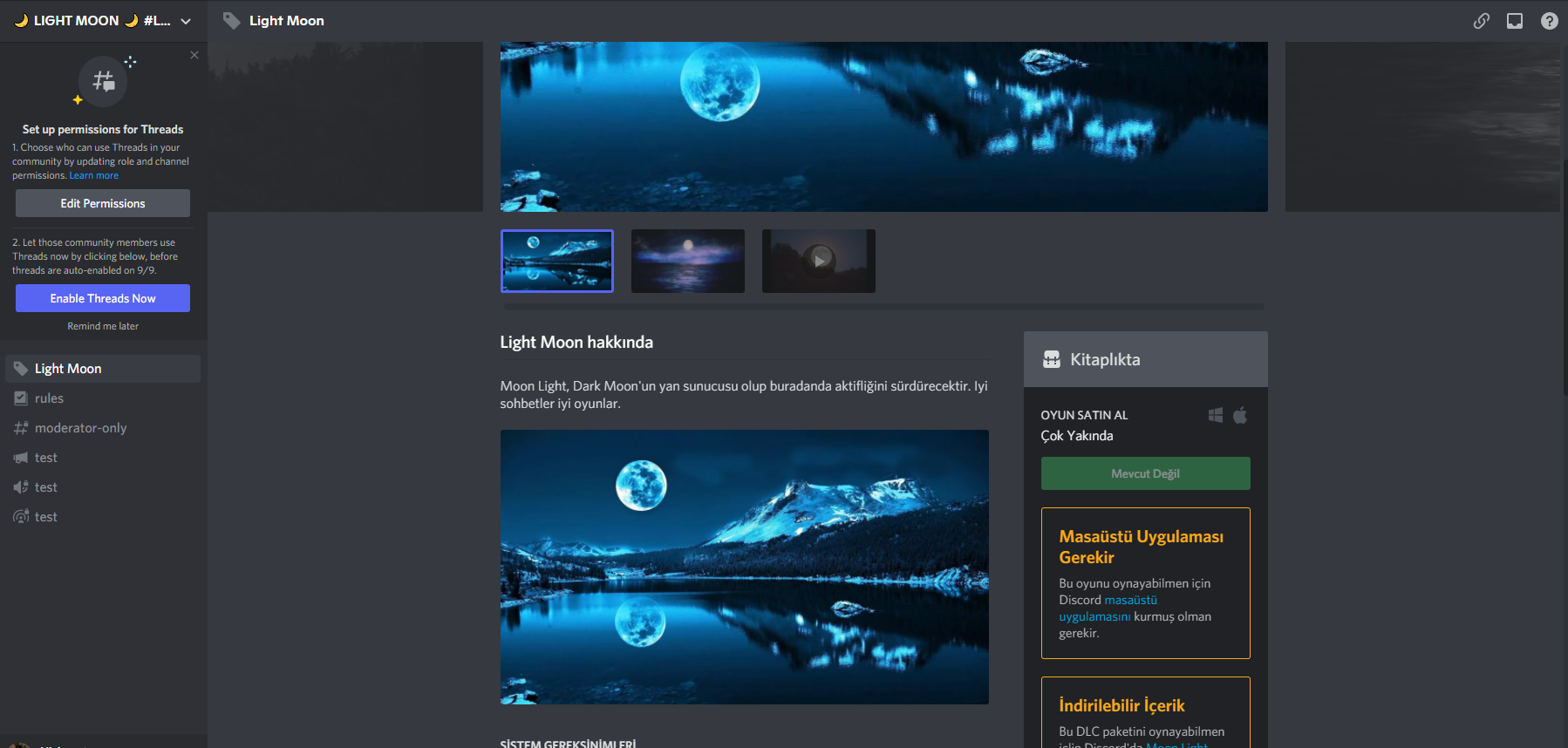Open the rules channel
1568x748 pixels.
103,398
